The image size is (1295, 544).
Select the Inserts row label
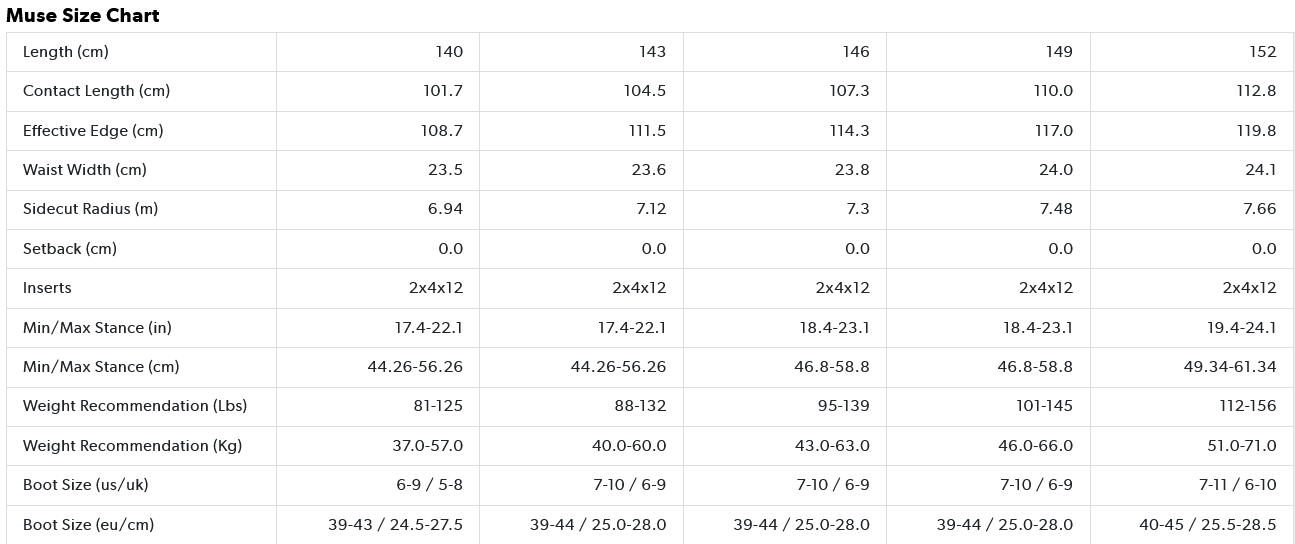click(47, 288)
